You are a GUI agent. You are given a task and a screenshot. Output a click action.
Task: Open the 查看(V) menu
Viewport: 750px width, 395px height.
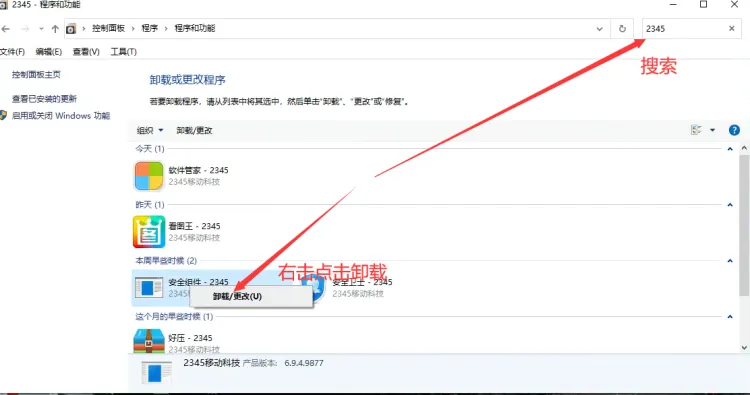pyautogui.click(x=86, y=52)
